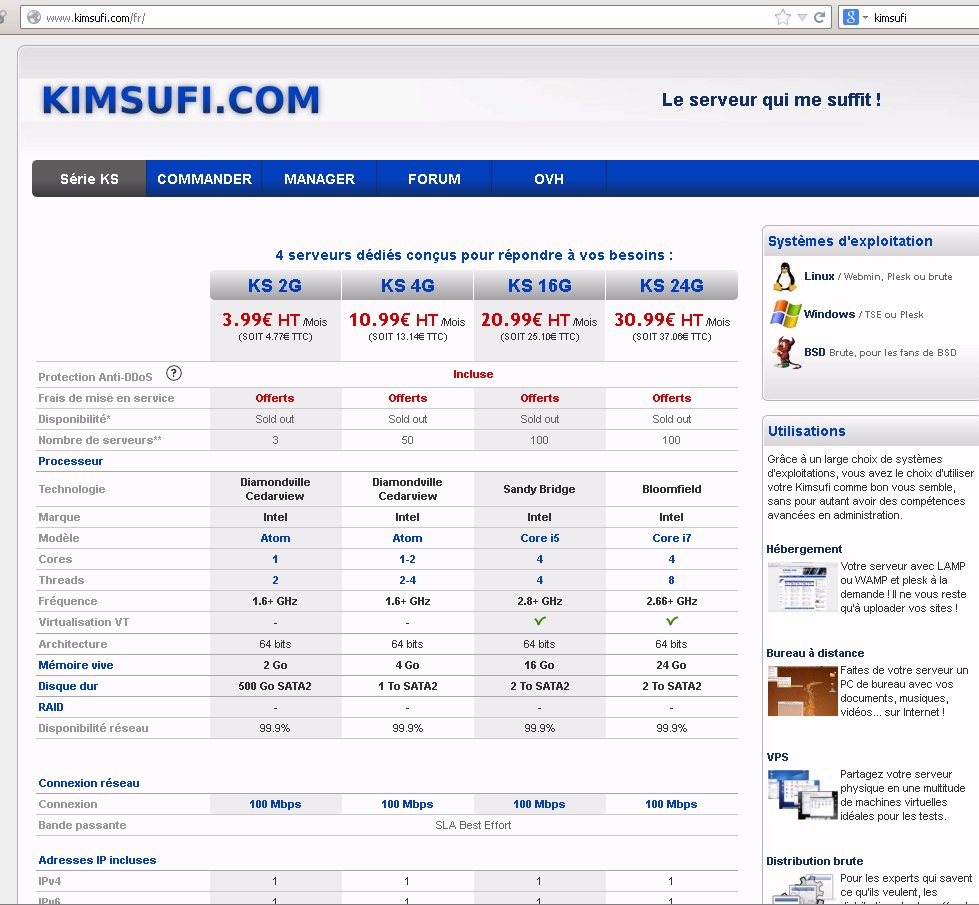979x905 pixels.
Task: Click the Anti-DDoS help question mark icon
Action: click(x=174, y=373)
